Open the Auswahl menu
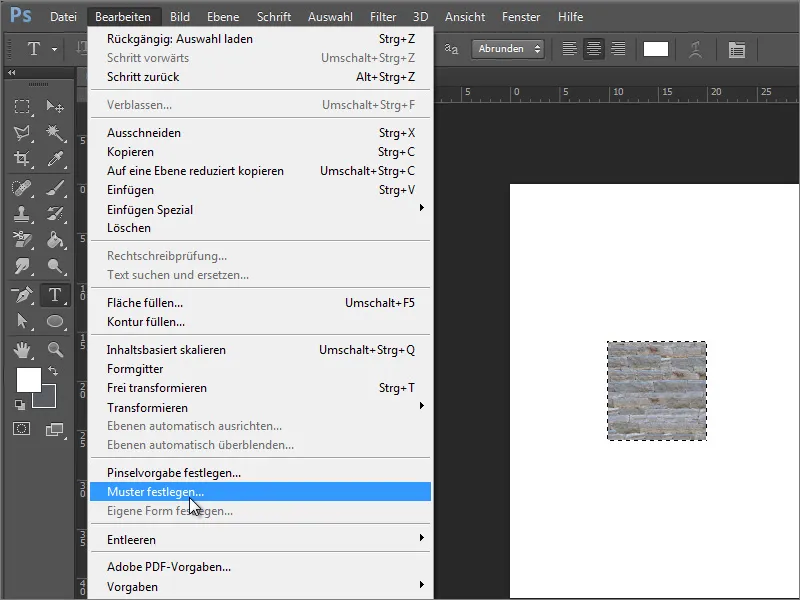The height and width of the screenshot is (600, 800). (x=330, y=17)
